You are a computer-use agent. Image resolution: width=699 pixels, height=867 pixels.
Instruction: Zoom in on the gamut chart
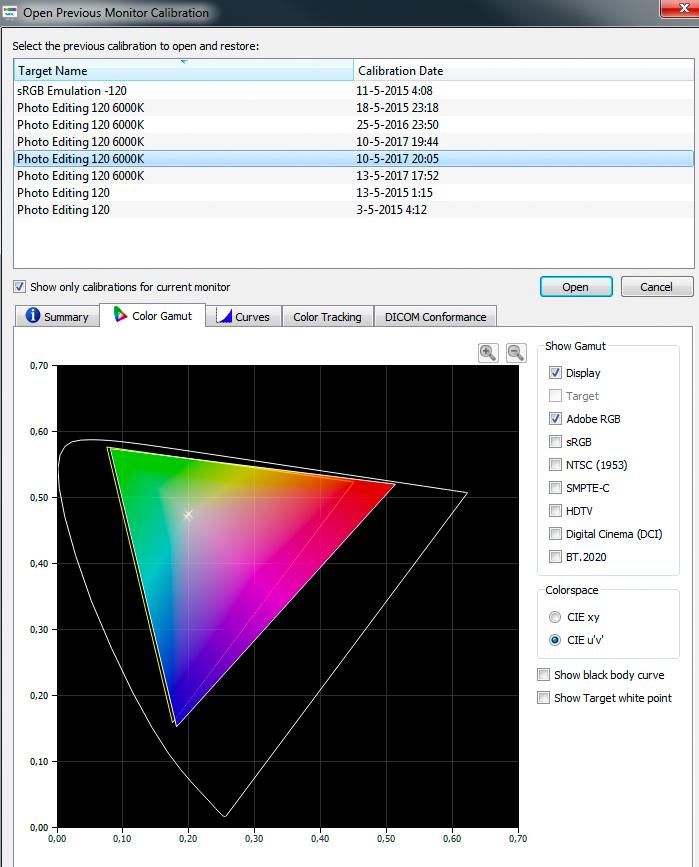click(488, 353)
